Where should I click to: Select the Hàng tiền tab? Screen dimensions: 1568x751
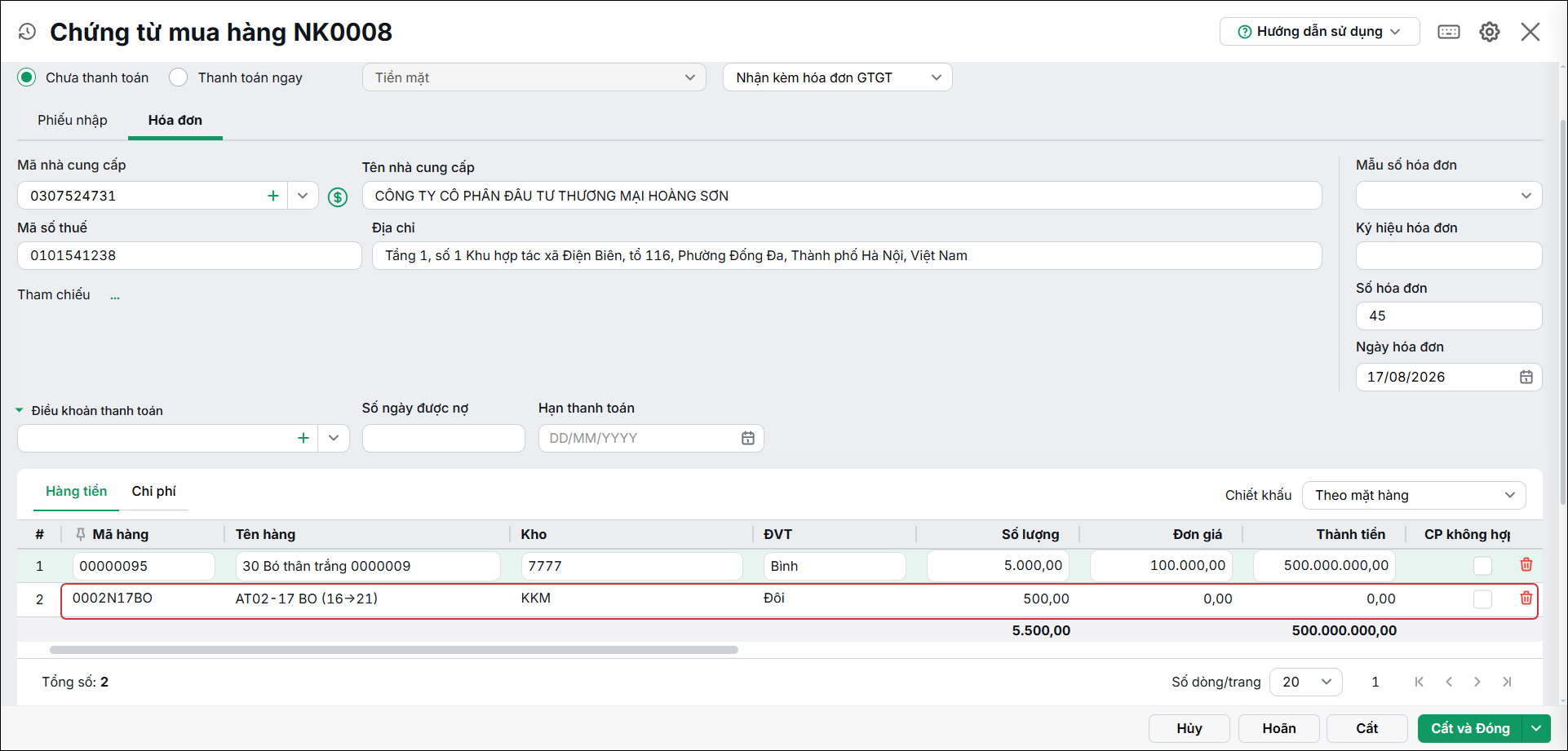76,491
